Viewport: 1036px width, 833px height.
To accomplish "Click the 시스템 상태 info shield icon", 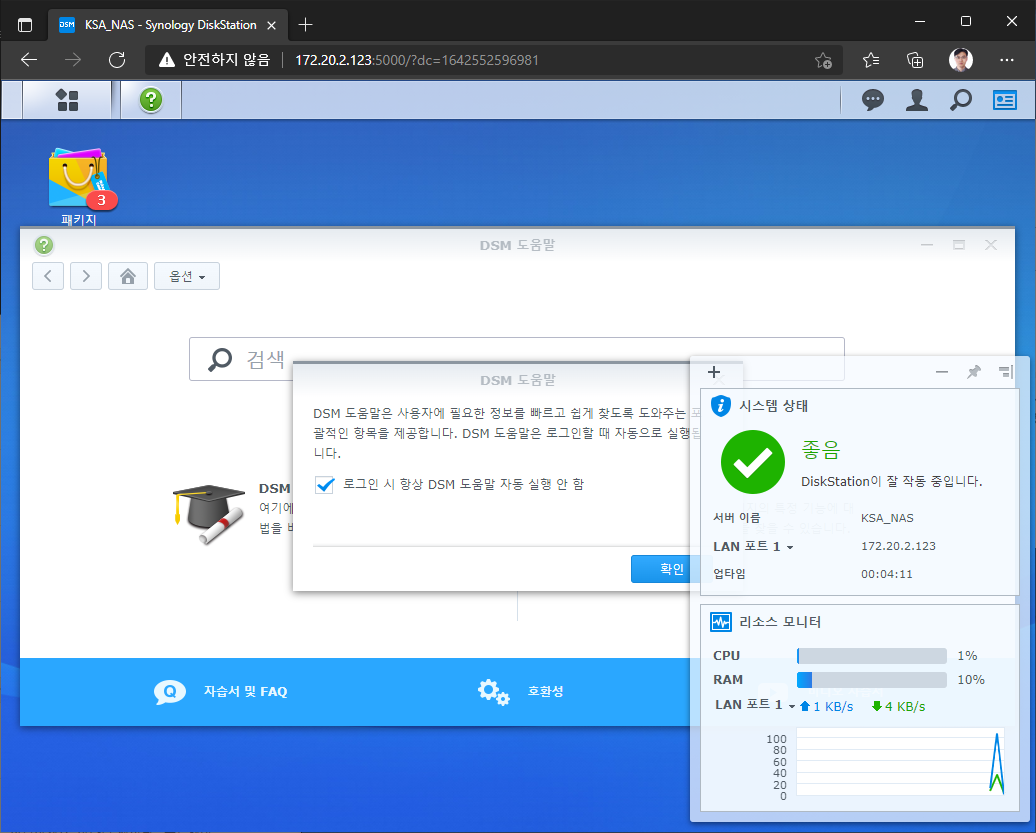I will (720, 405).
